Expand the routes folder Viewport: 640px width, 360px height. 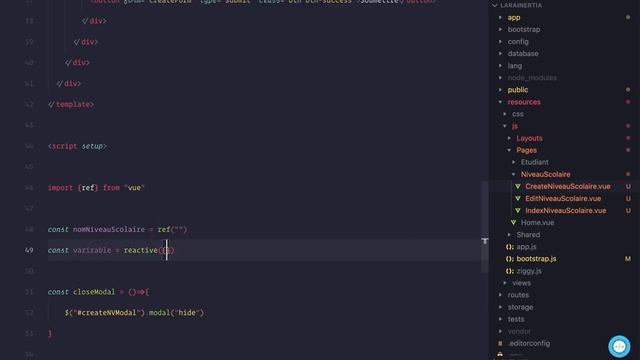click(x=500, y=295)
